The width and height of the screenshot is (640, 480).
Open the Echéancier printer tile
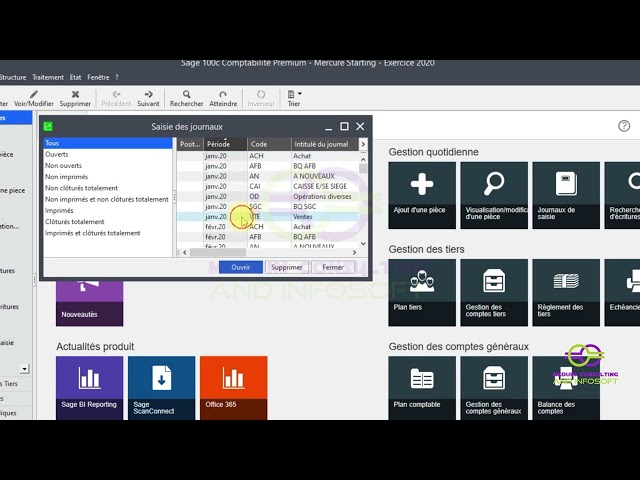622,292
